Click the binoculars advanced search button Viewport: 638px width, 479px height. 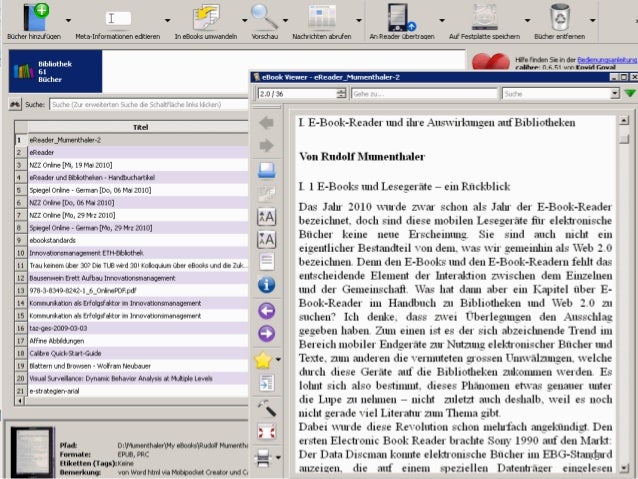tap(15, 105)
